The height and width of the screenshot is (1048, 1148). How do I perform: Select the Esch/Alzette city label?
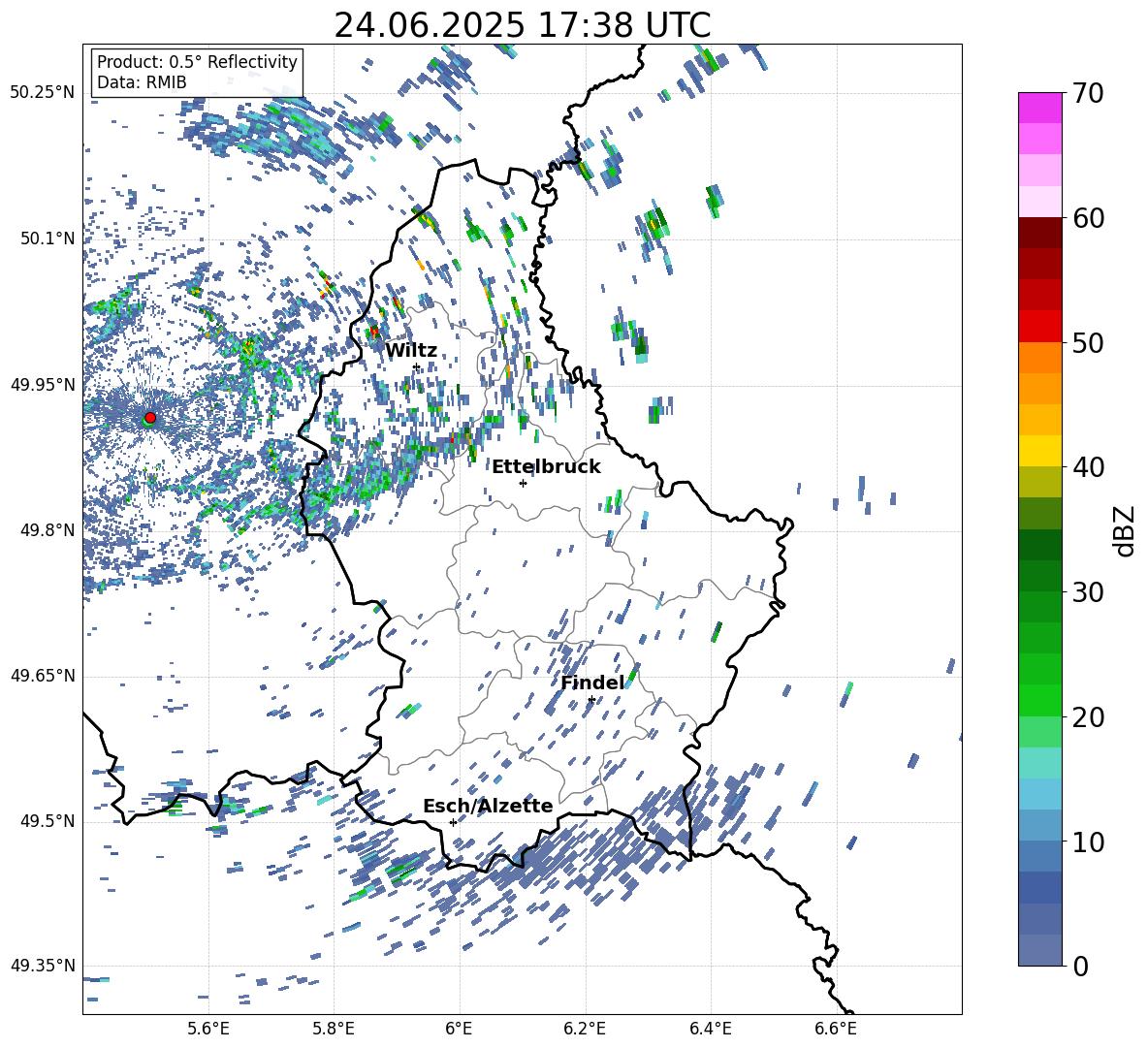pyautogui.click(x=489, y=806)
